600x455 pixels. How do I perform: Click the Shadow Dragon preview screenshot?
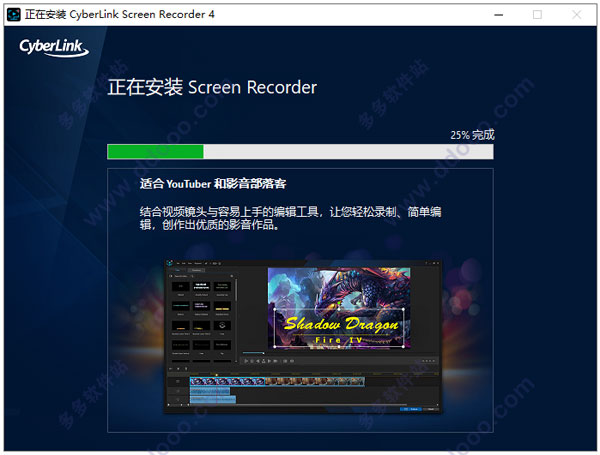coord(303,336)
